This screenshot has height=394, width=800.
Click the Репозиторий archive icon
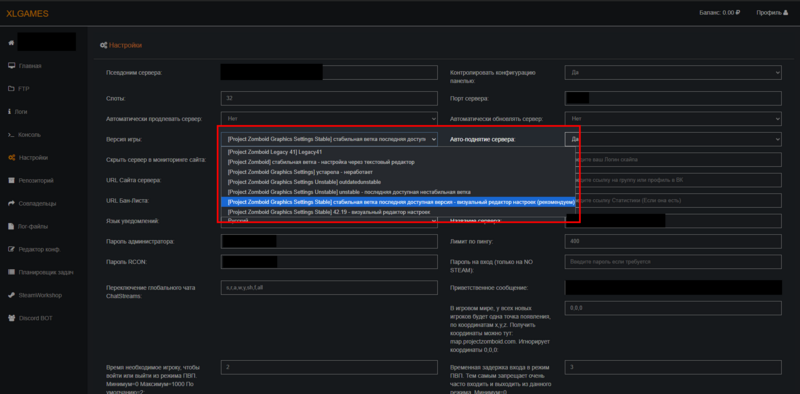pos(11,180)
